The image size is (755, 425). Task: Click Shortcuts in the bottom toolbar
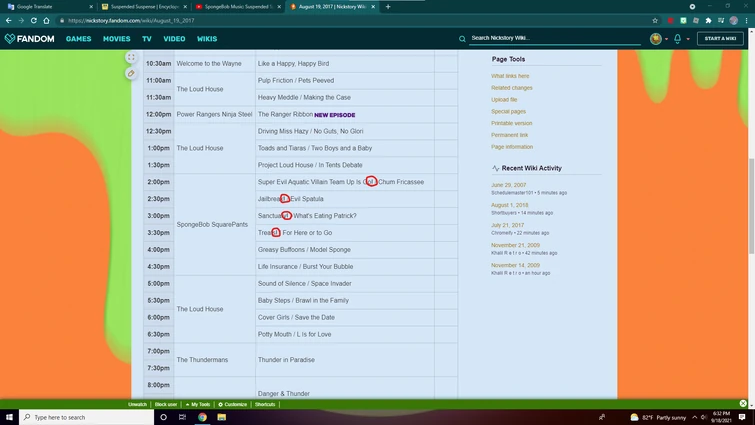pos(265,404)
